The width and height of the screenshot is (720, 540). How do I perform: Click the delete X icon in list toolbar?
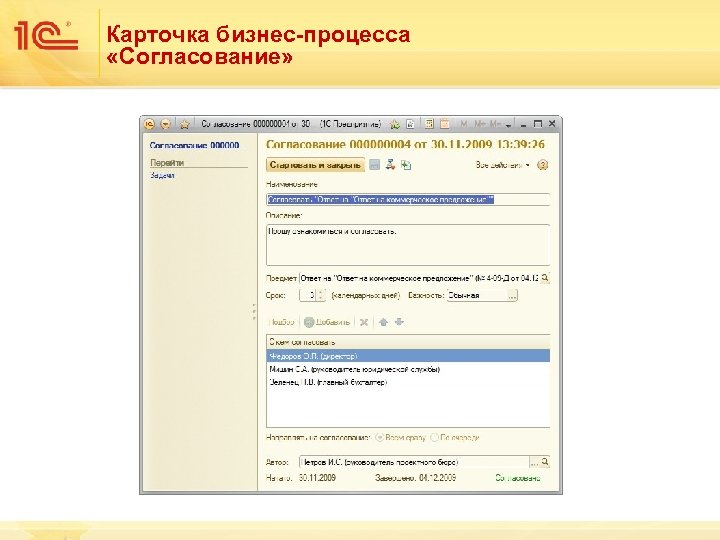pyautogui.click(x=364, y=322)
